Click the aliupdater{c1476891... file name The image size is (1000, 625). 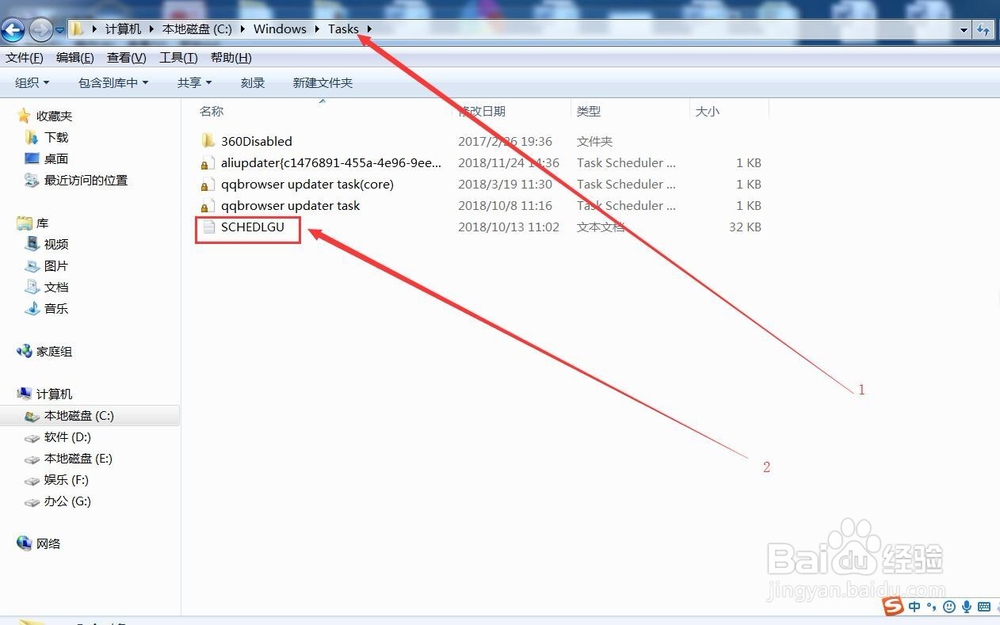[x=331, y=163]
